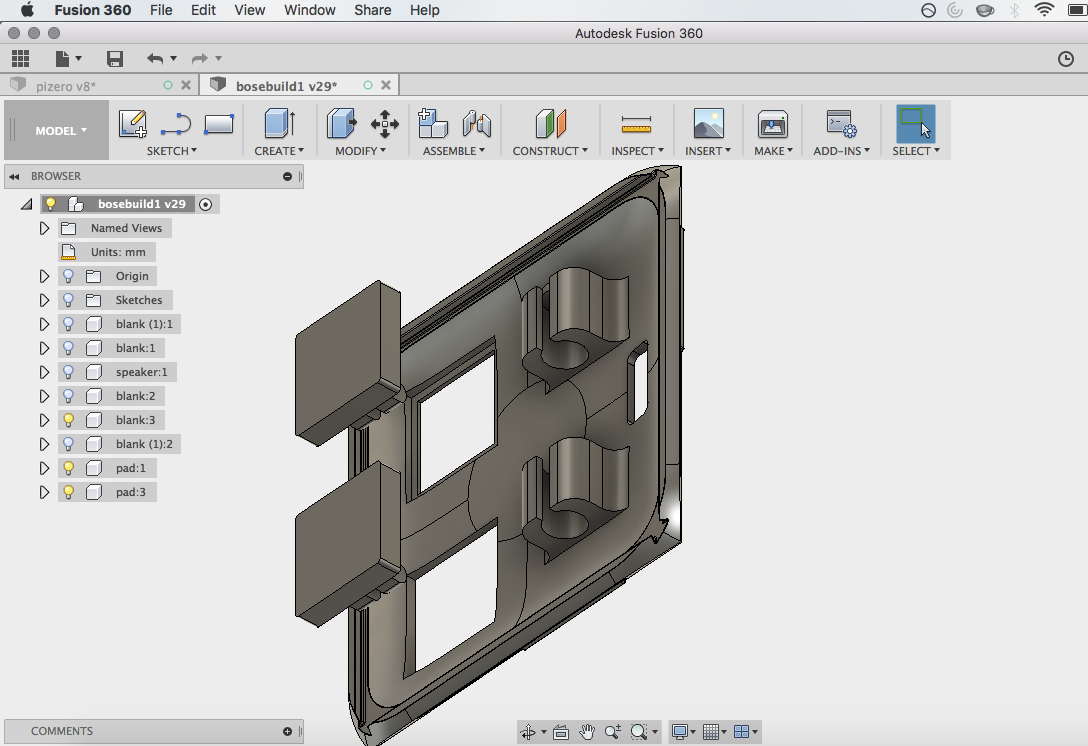Select the Zoom tool
1088x746 pixels.
click(x=613, y=732)
